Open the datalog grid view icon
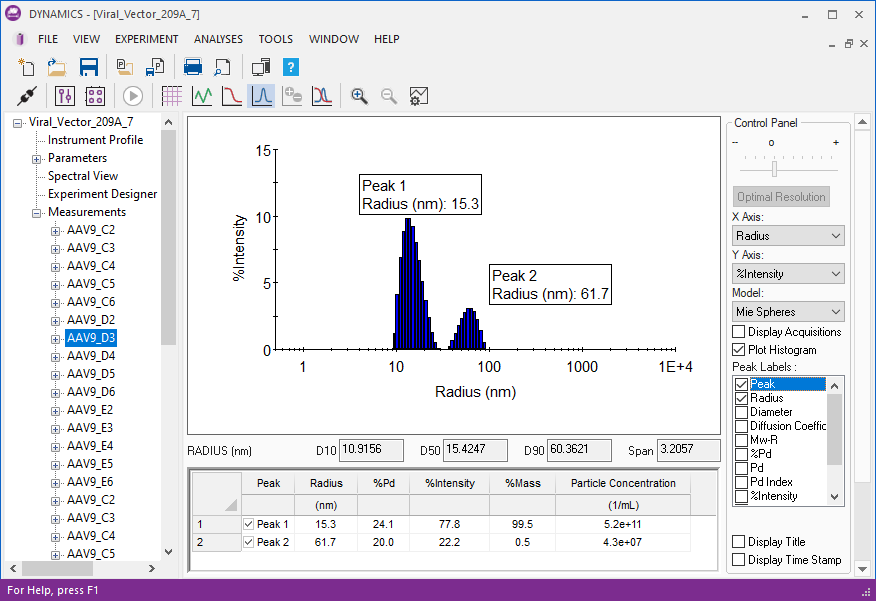 click(x=171, y=96)
